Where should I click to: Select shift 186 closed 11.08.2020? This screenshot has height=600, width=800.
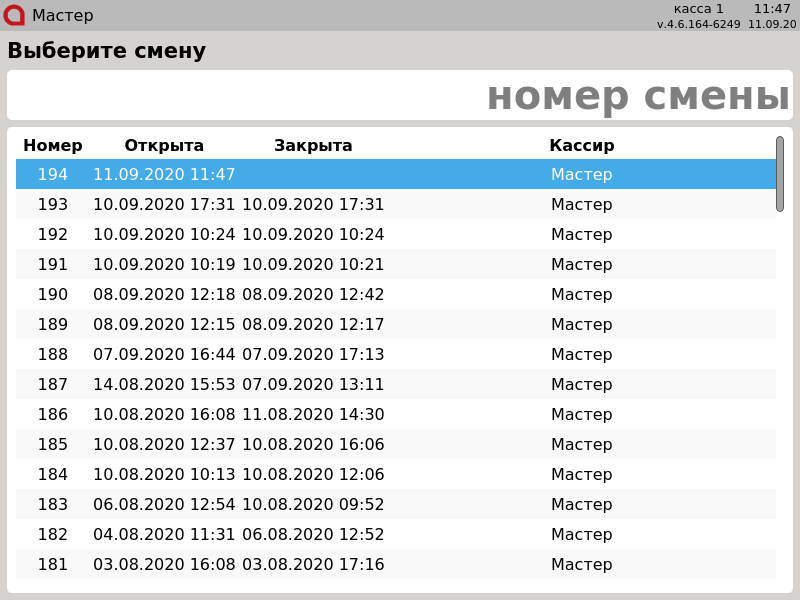395,415
